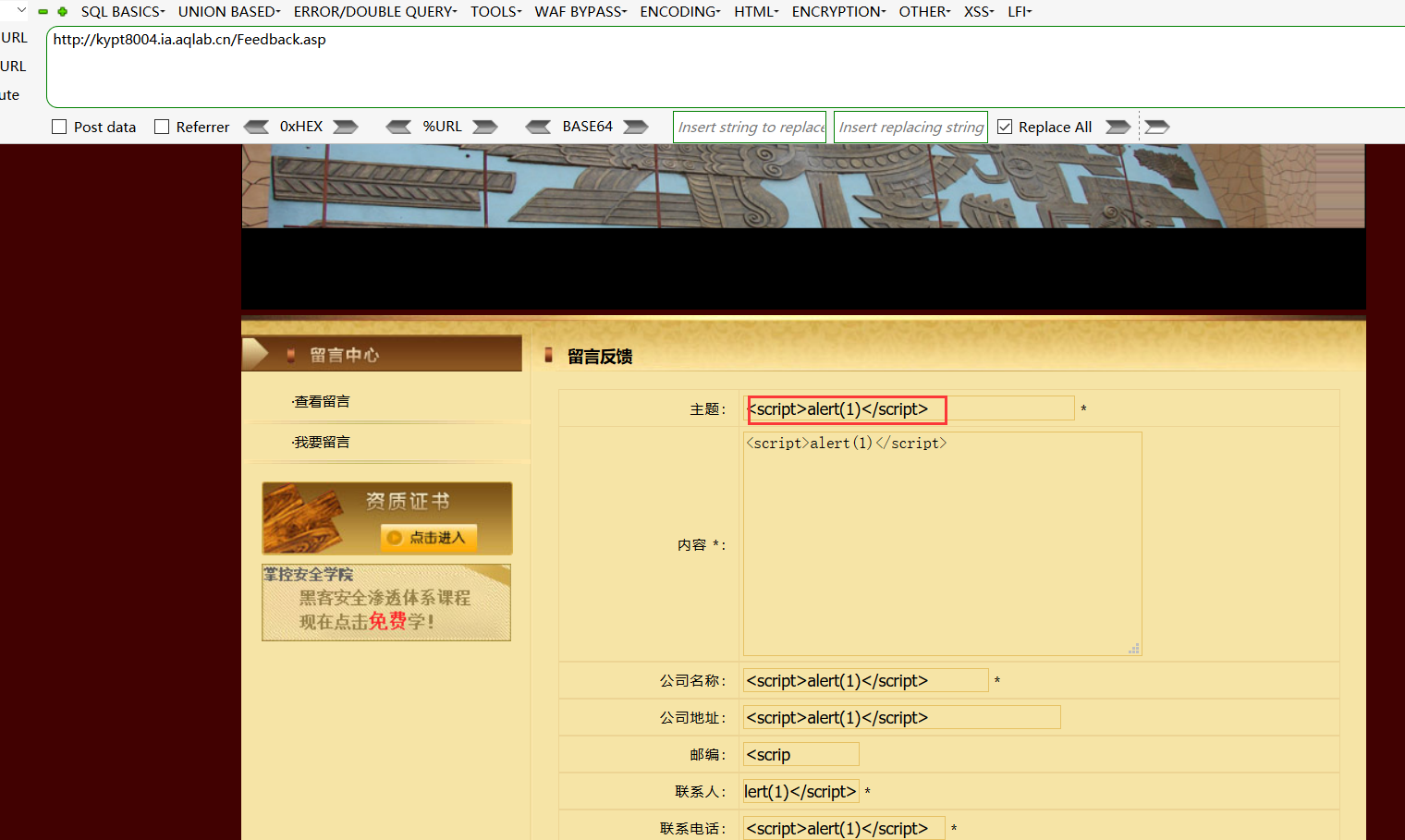Open the XSS menu
The image size is (1405, 840).
click(x=979, y=12)
